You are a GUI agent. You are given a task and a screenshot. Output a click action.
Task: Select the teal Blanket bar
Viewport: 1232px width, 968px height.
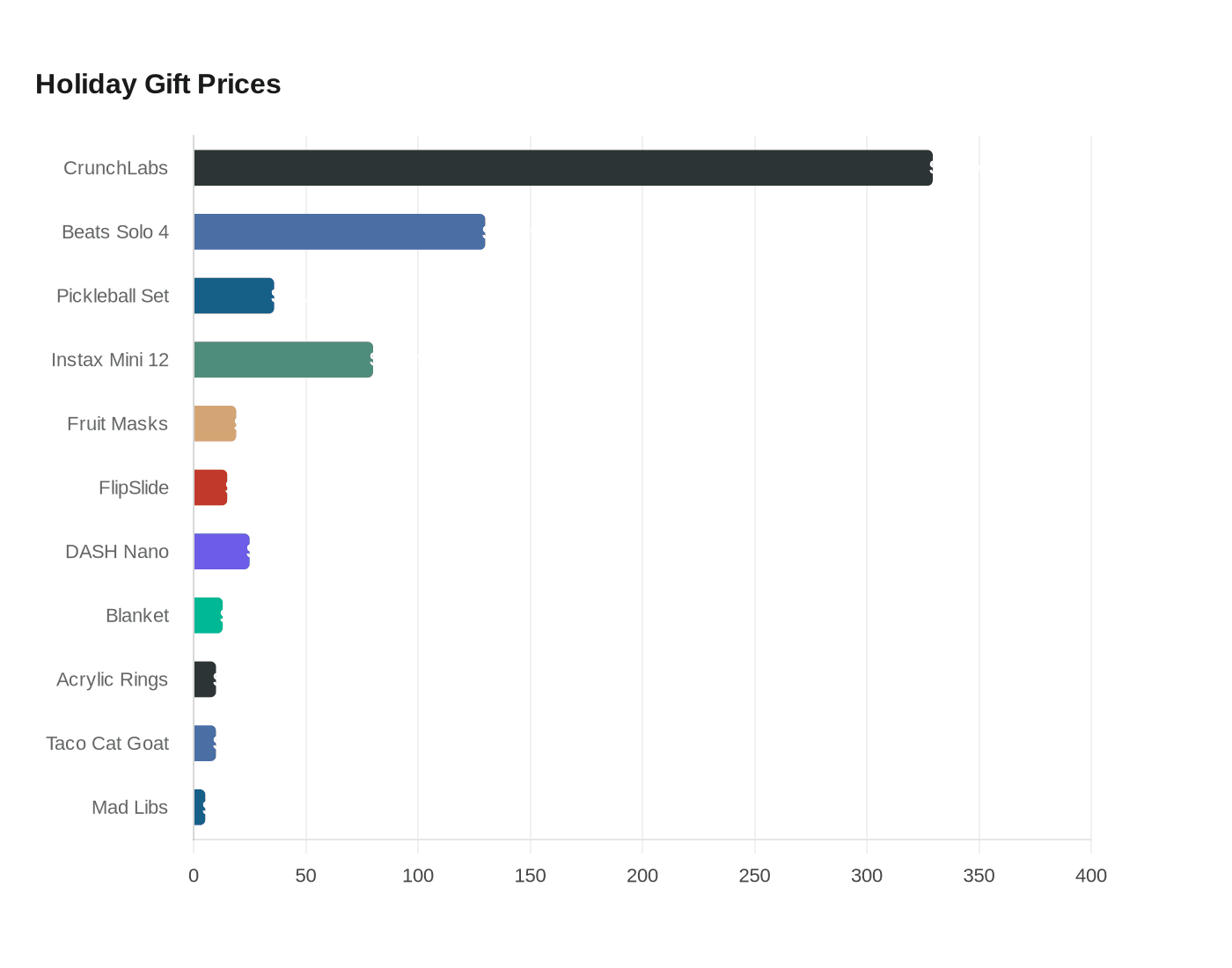tap(209, 615)
